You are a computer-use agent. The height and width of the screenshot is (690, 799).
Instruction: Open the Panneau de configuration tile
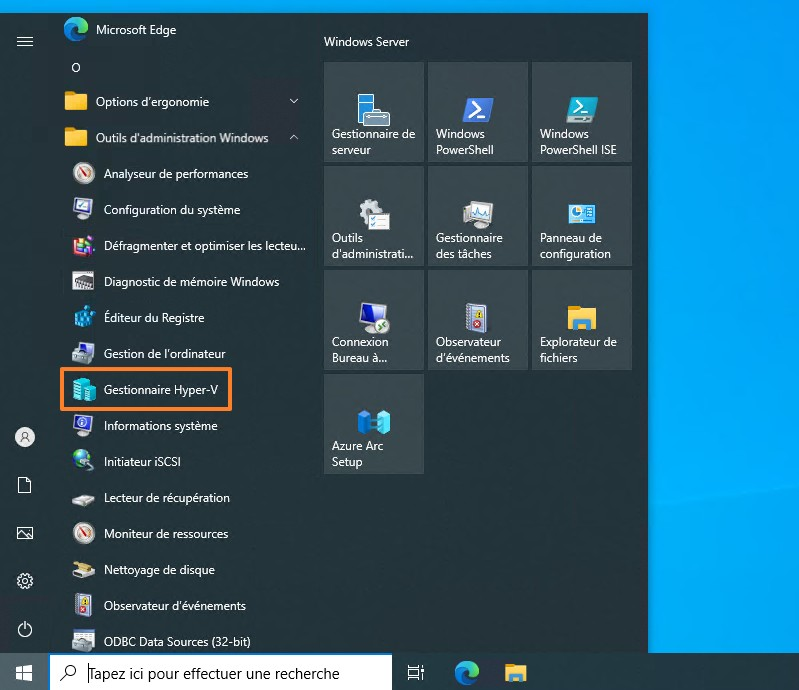[582, 216]
